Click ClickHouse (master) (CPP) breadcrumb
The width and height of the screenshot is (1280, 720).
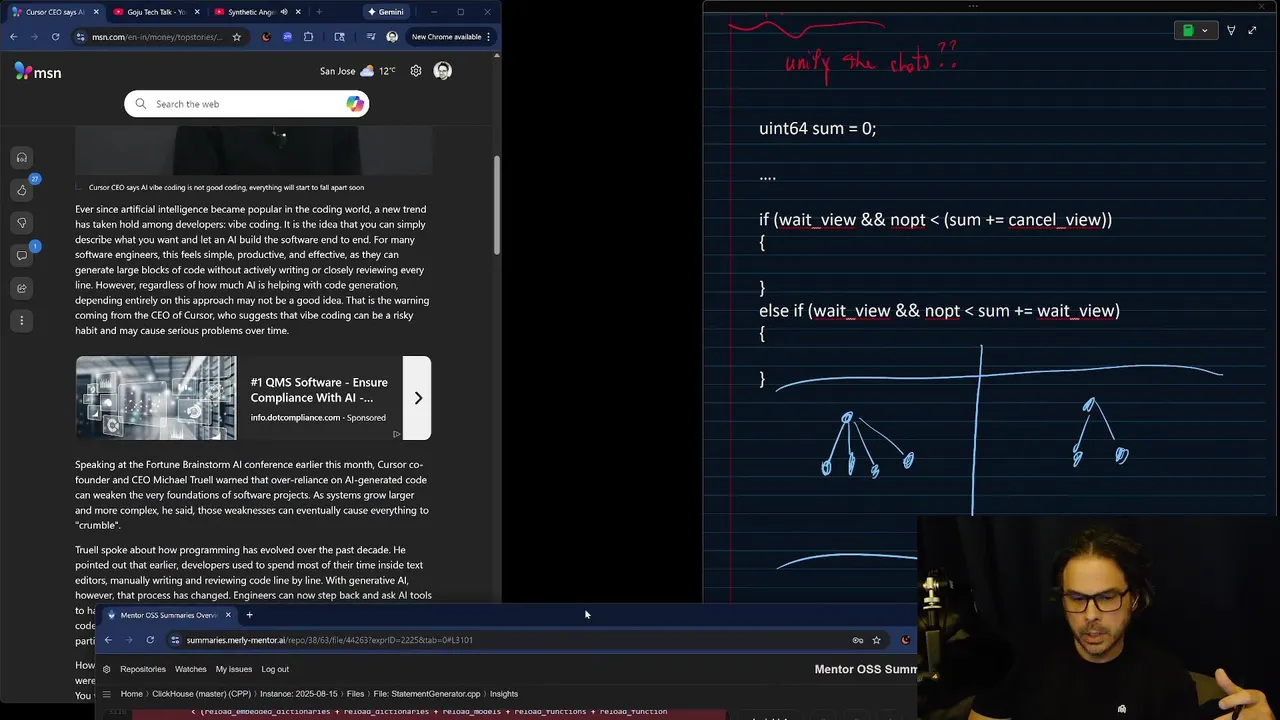click(201, 694)
